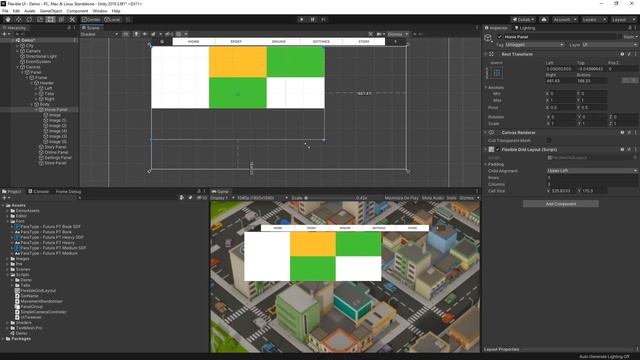Open Canvas Renderer preset settings icon
The width and height of the screenshot is (640, 360).
pyautogui.click(x=629, y=132)
